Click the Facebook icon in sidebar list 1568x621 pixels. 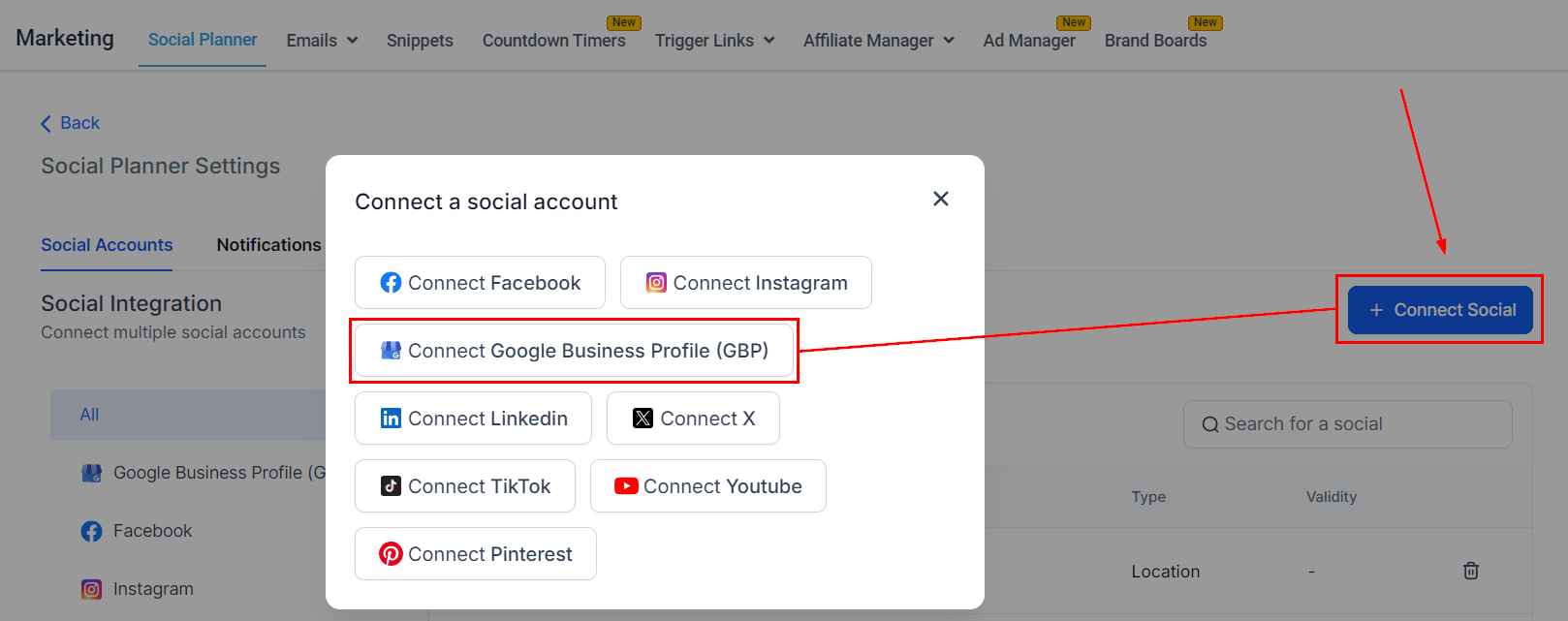click(x=91, y=531)
